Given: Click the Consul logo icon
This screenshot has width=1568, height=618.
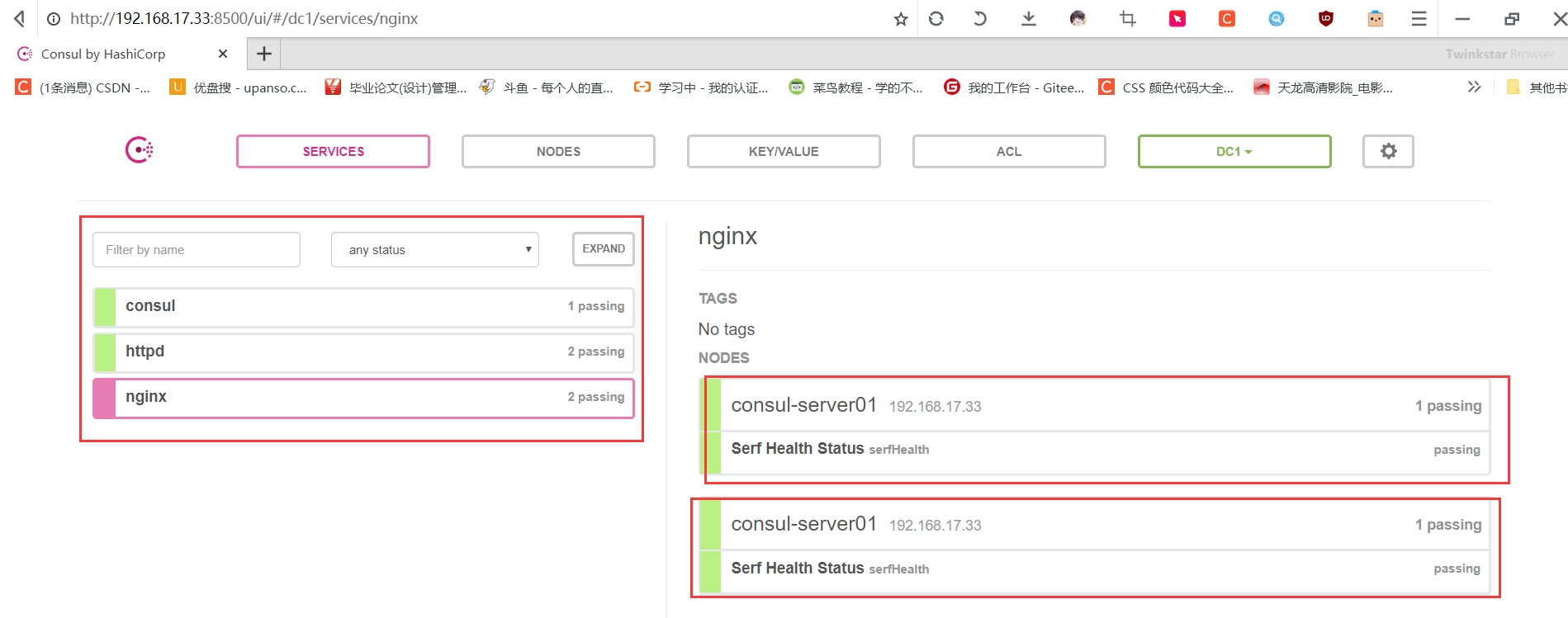Looking at the screenshot, I should pos(140,150).
